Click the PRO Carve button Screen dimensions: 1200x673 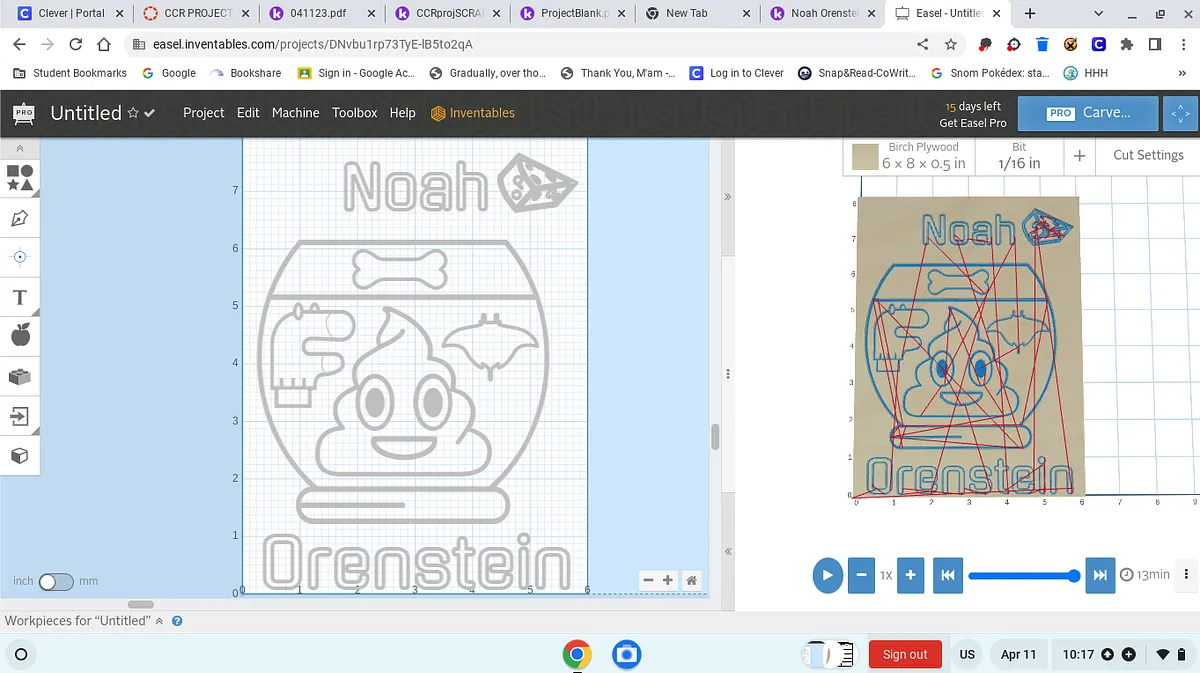tap(1088, 113)
